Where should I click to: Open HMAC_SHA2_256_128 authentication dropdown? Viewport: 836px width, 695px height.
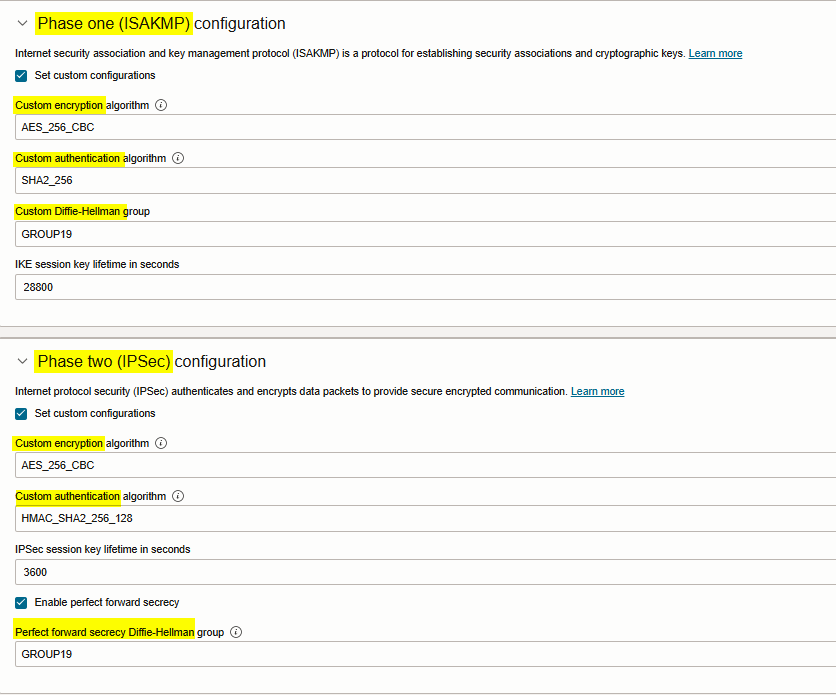click(x=425, y=519)
